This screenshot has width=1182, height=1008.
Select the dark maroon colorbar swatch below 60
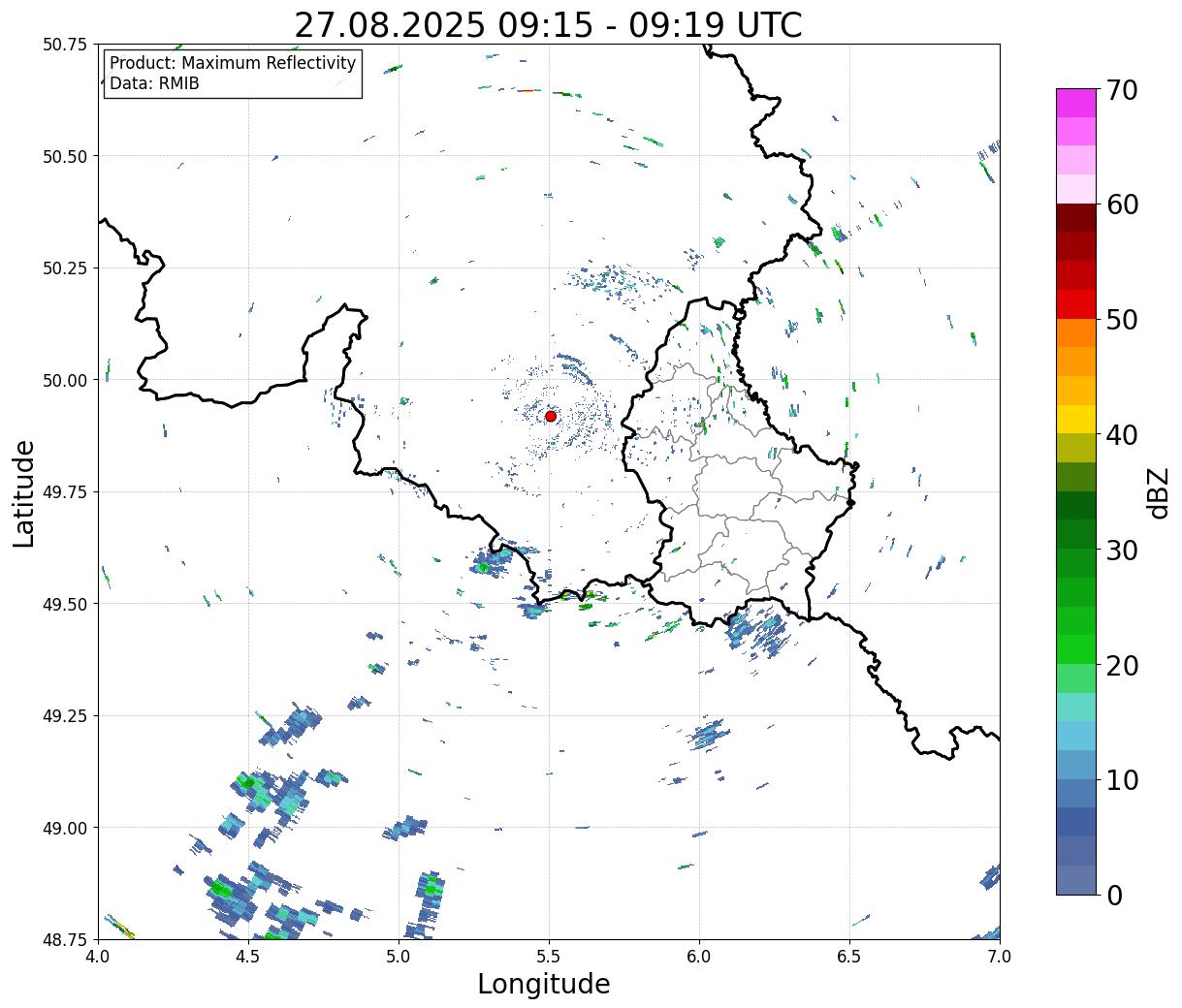pyautogui.click(x=1076, y=218)
